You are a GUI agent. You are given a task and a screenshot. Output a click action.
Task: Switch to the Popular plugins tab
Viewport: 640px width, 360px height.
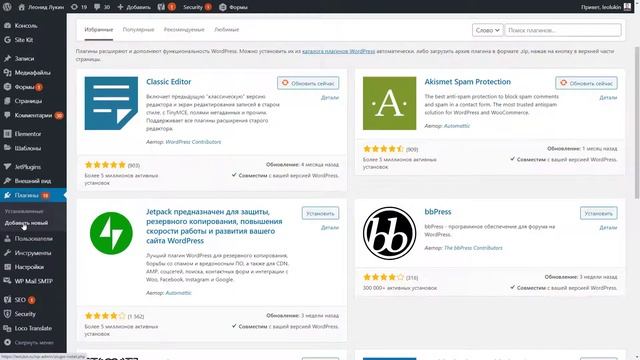[x=138, y=30]
